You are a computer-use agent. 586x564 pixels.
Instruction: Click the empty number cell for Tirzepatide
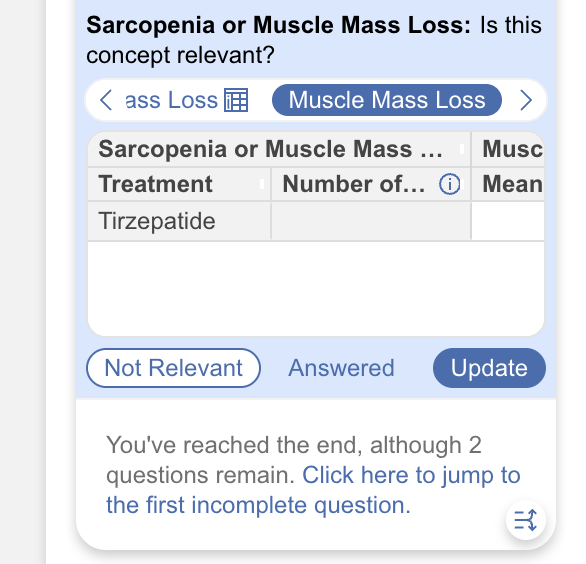[371, 221]
